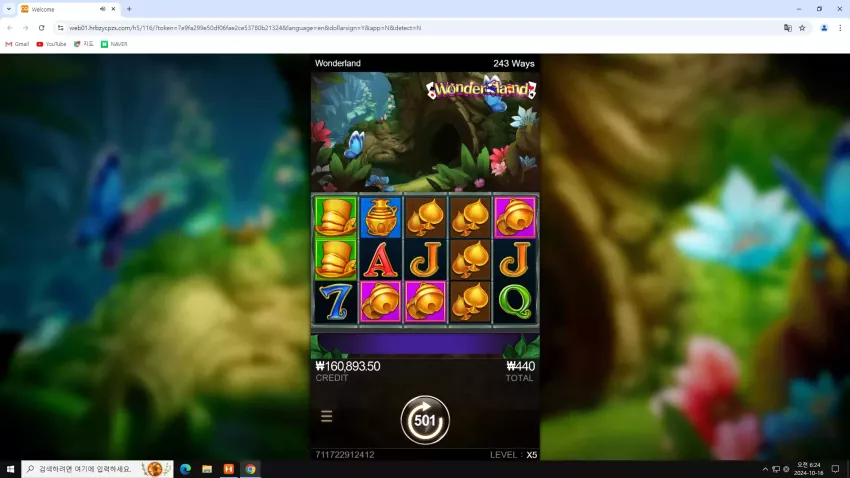Open the YouTube bookmark
This screenshot has width=850, height=478.
(51, 44)
